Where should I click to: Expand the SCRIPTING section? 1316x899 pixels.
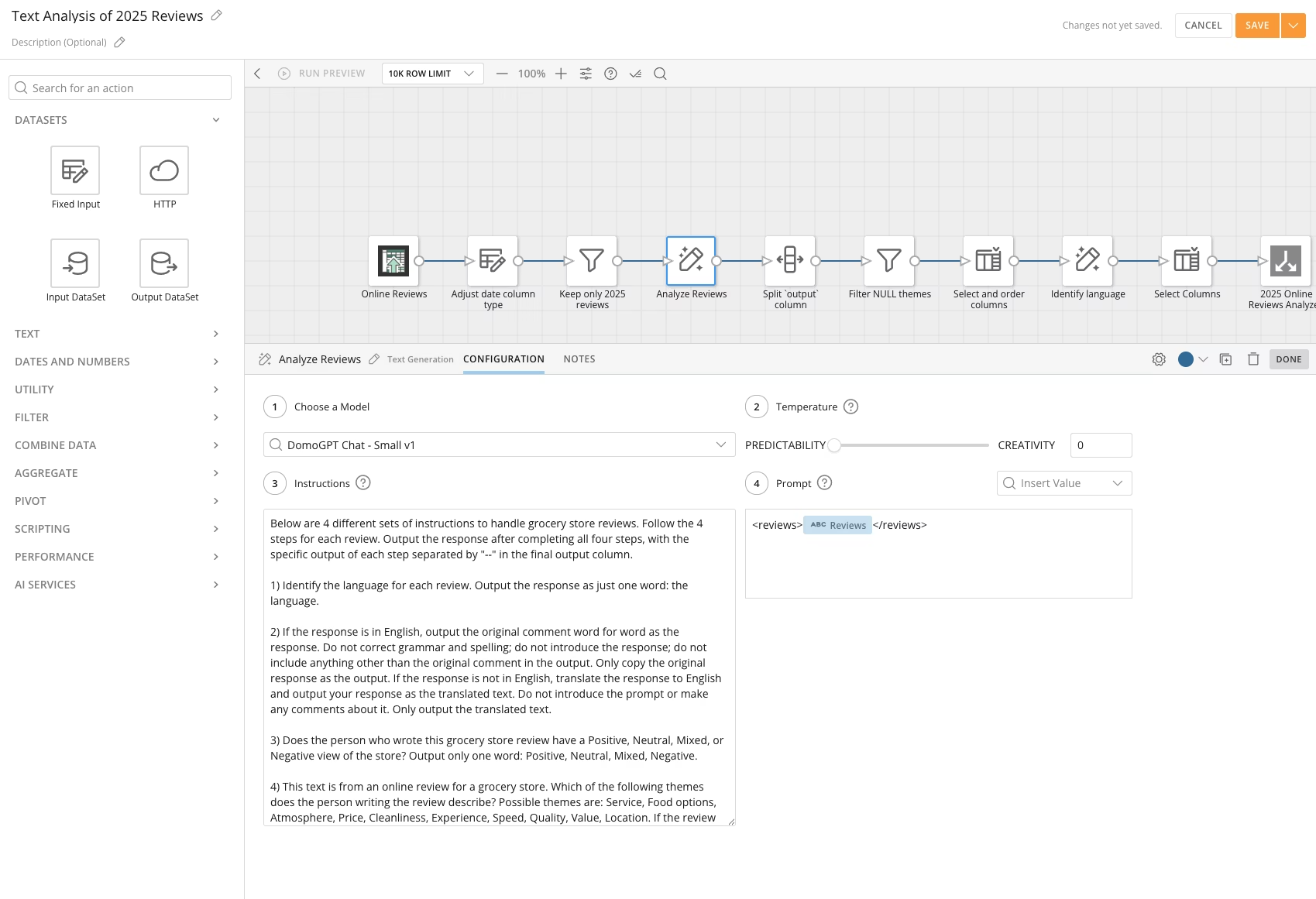click(x=216, y=529)
